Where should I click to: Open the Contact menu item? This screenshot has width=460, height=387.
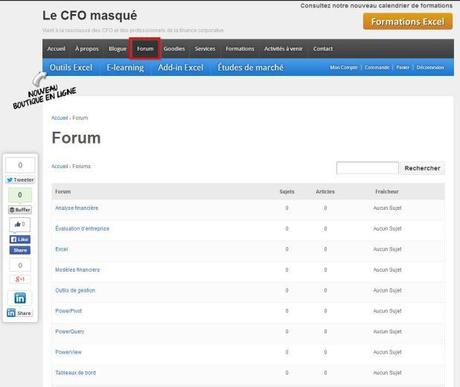coord(323,49)
